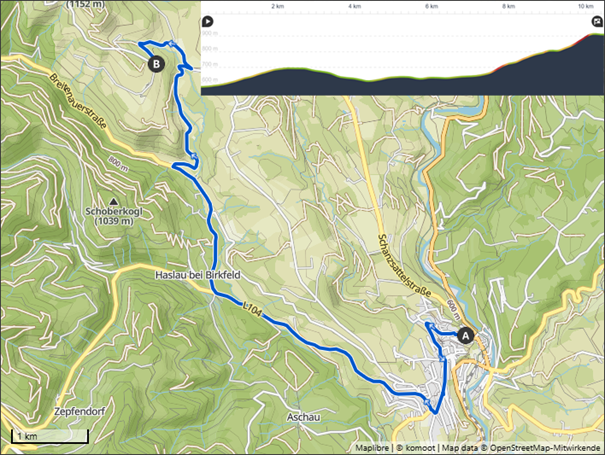
Task: Open the OpenStreetMap-Mitwirkende link
Action: (x=545, y=448)
